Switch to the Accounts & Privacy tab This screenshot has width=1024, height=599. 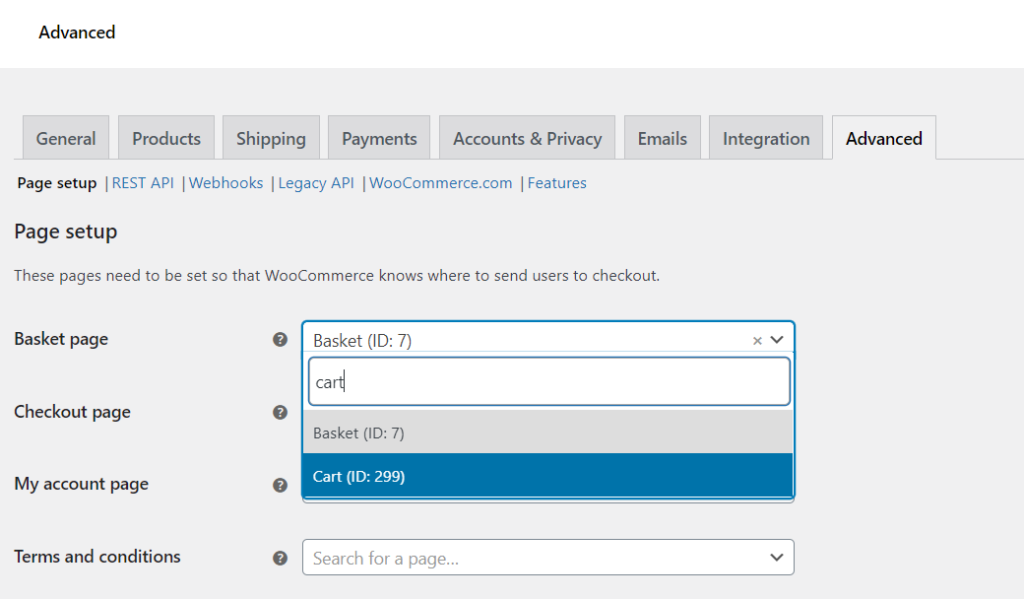527,138
